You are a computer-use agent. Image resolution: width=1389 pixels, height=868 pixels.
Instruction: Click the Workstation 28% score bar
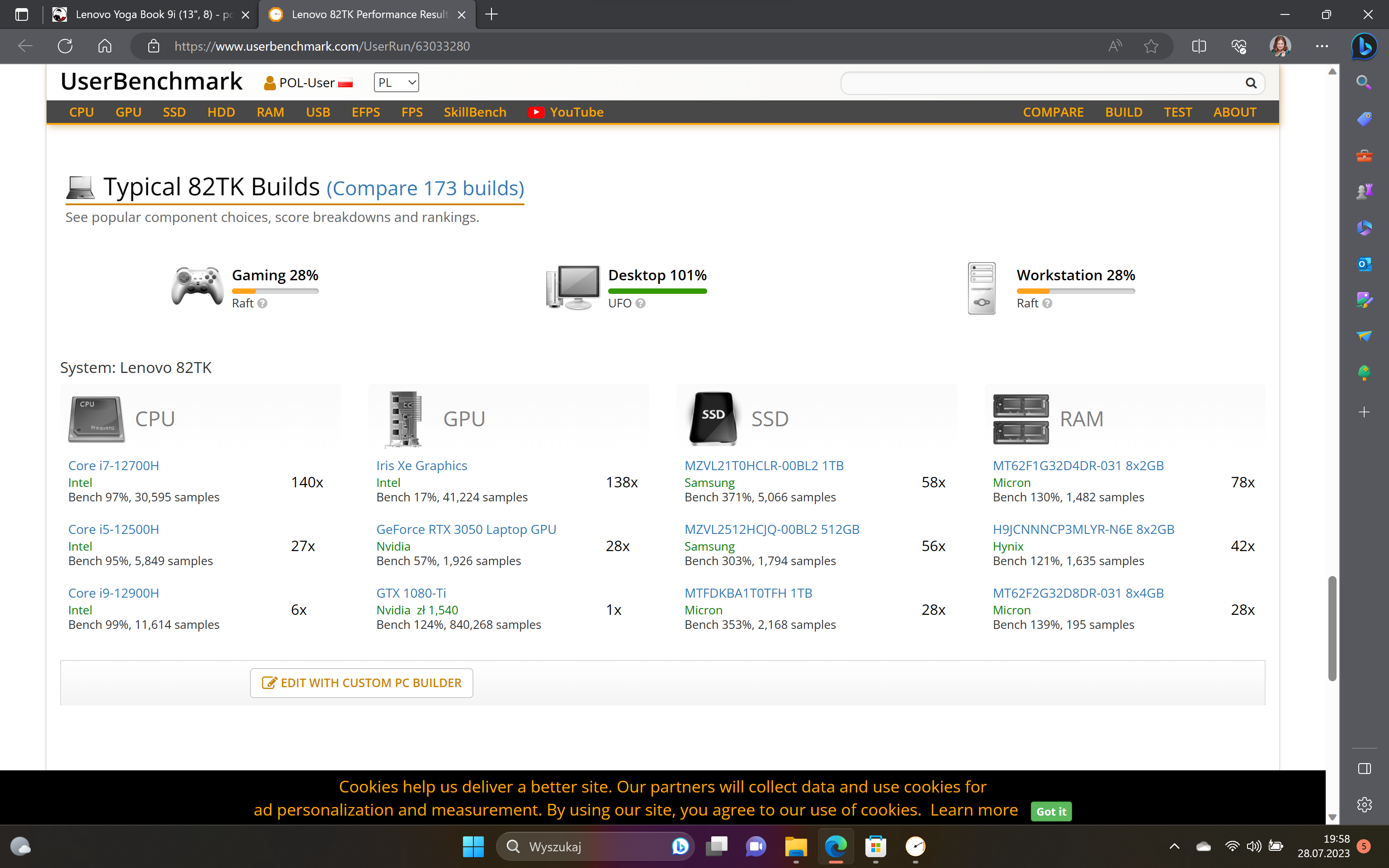coord(1076,291)
